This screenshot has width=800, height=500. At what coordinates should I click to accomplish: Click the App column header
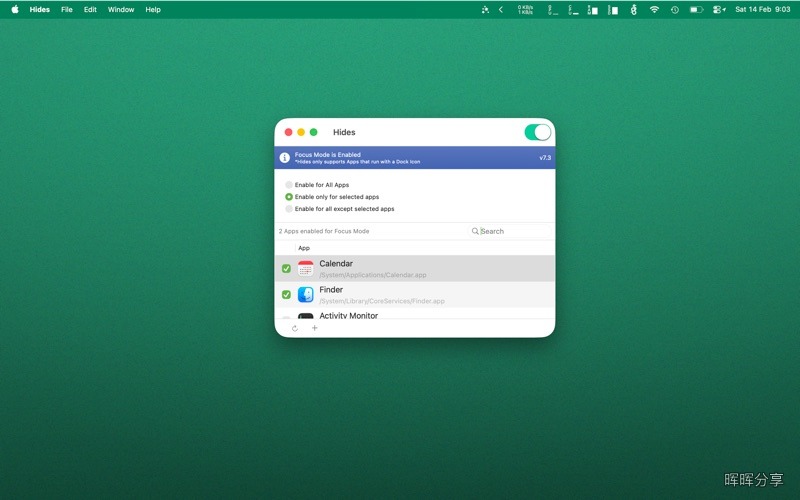click(x=304, y=248)
